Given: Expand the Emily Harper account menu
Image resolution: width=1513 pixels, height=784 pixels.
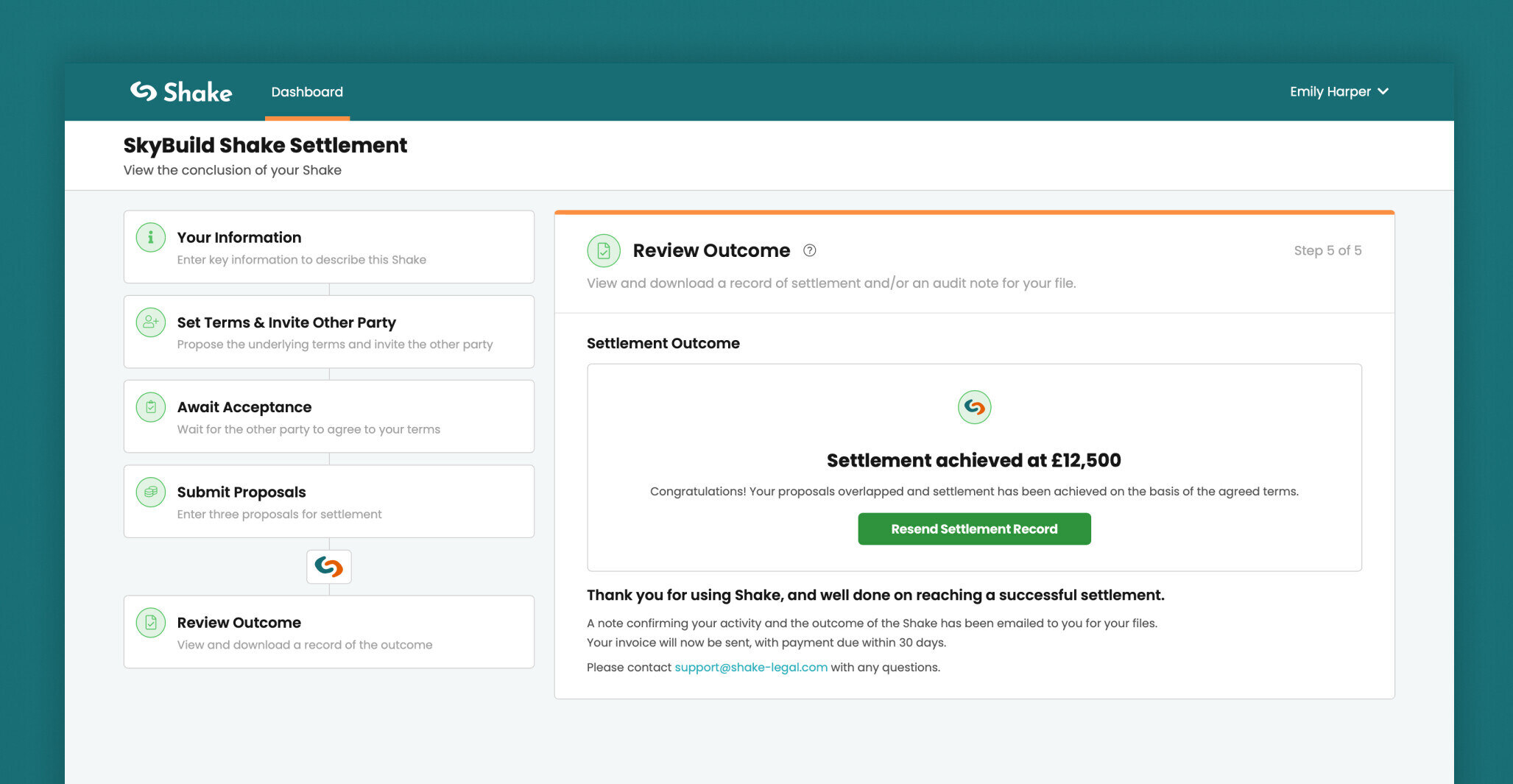Looking at the screenshot, I should pyautogui.click(x=1340, y=91).
